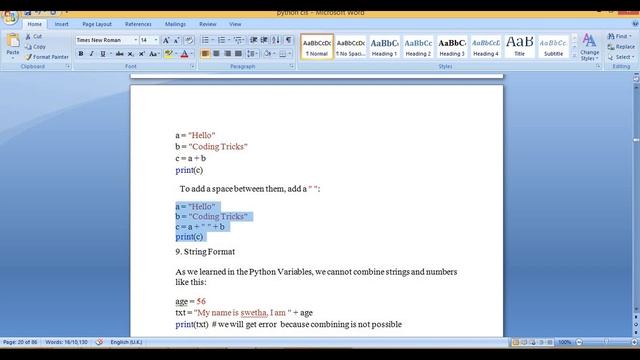Screen dimensions: 640x360
Task: Open the font size 14 dropdown
Action: (x=156, y=40)
